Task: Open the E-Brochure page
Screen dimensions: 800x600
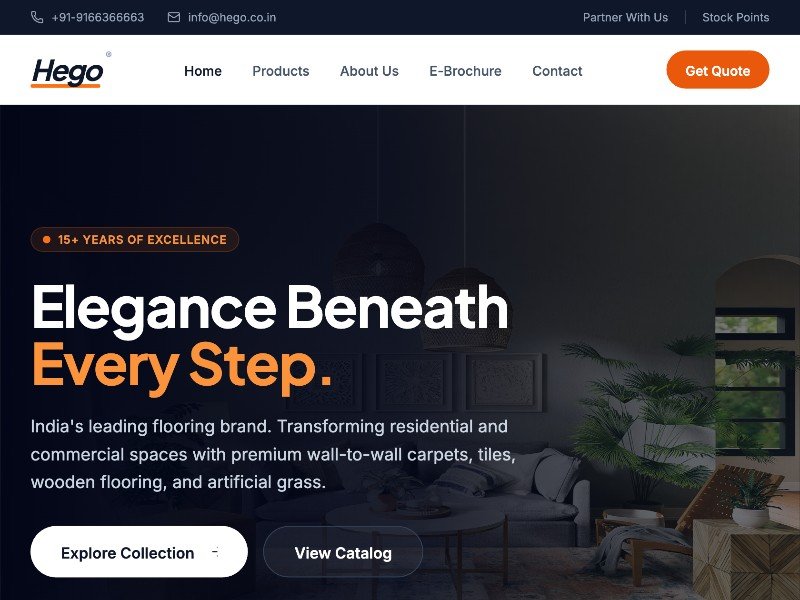Action: click(x=465, y=71)
